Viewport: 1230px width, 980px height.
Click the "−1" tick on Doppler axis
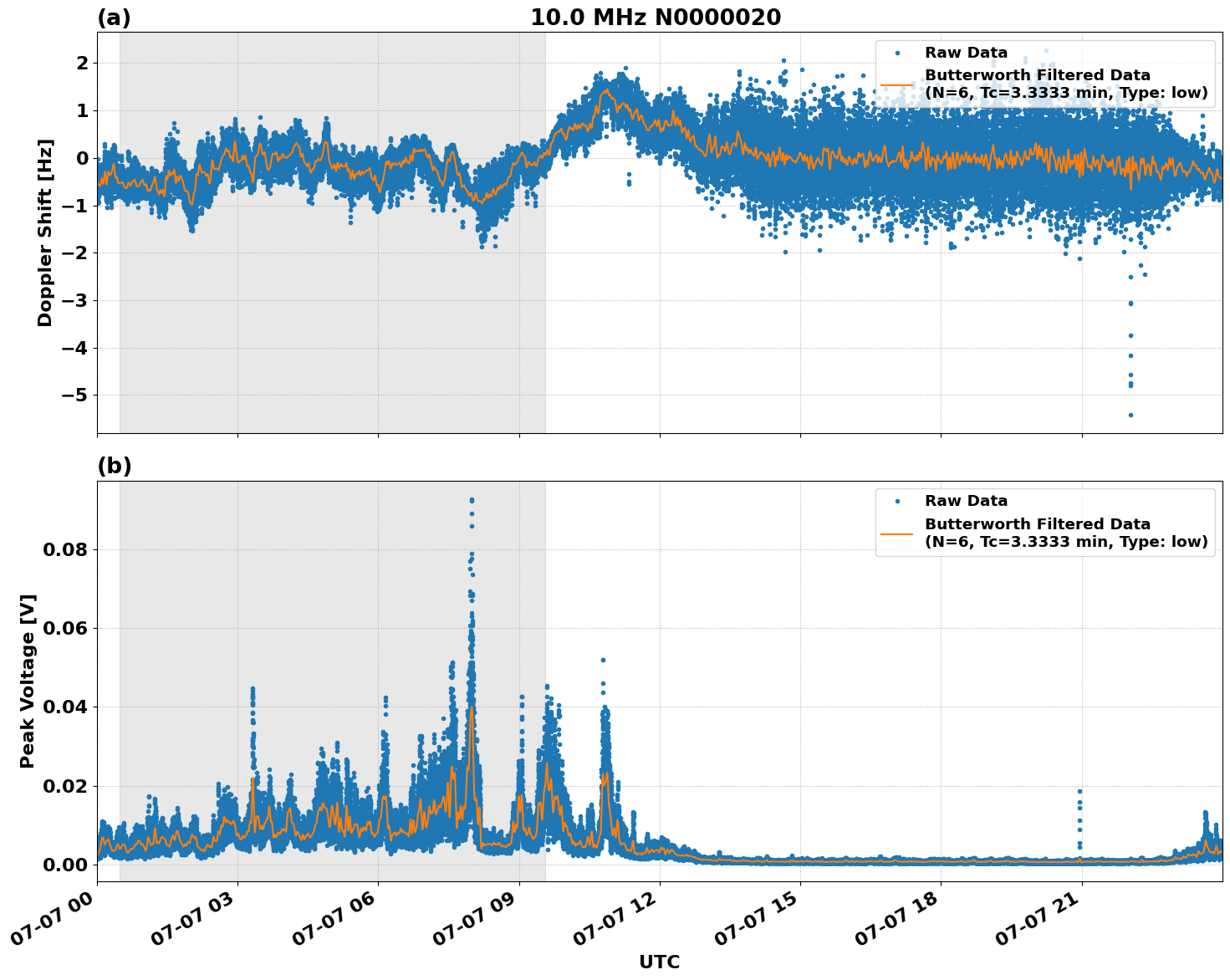[x=77, y=206]
